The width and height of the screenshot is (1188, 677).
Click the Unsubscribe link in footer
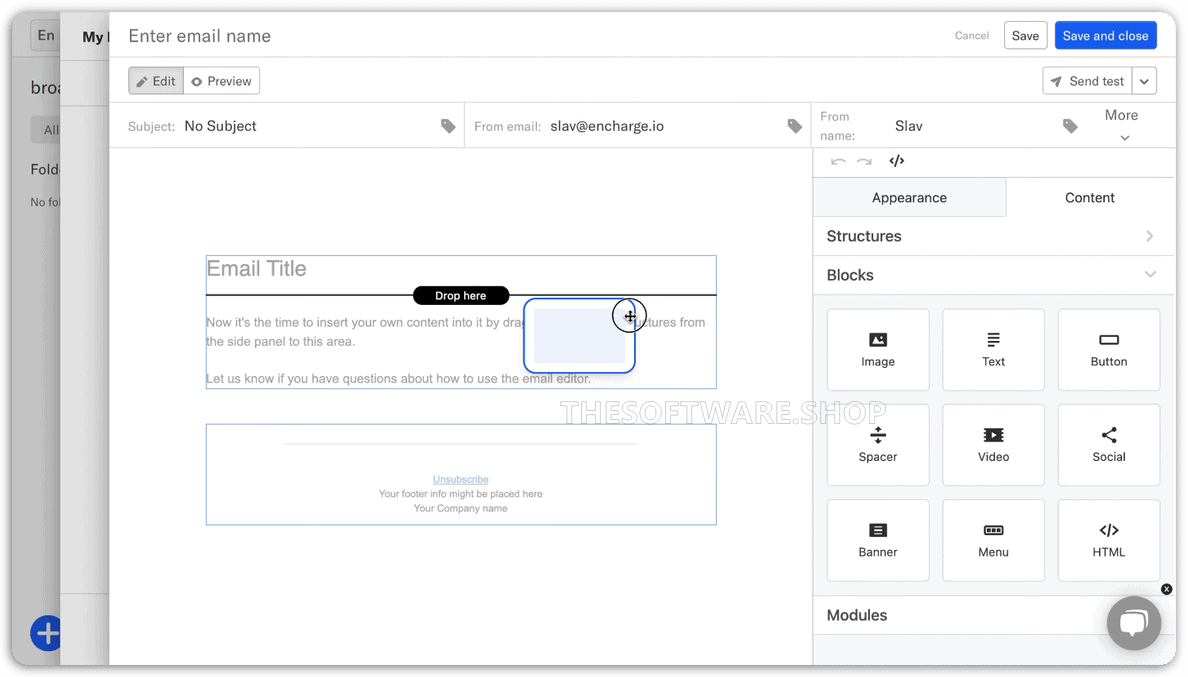click(x=461, y=479)
